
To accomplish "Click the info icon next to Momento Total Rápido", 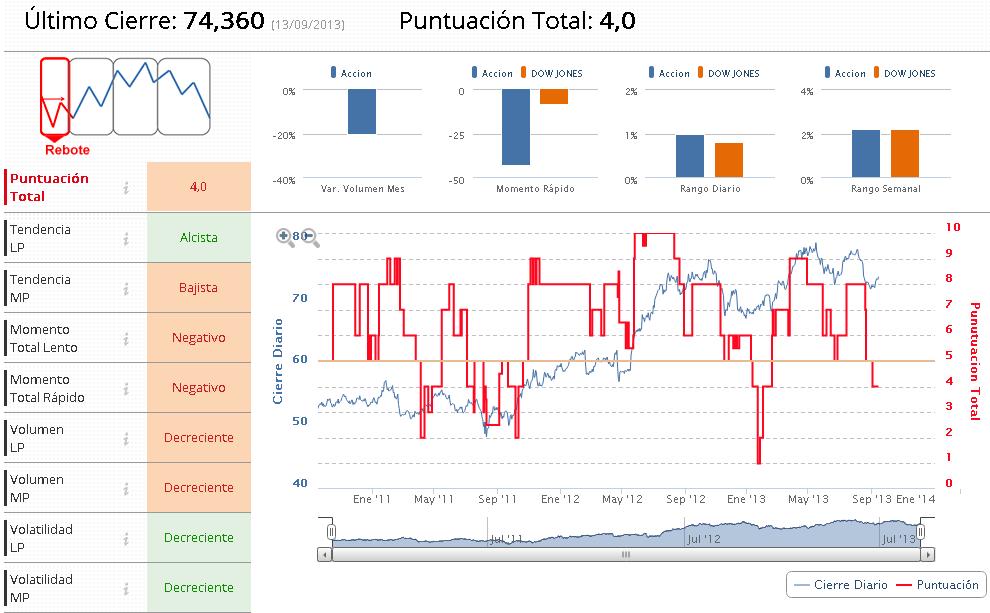I will [x=126, y=388].
